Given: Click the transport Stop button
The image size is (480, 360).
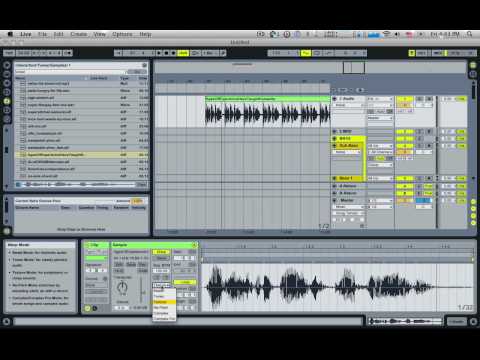Looking at the screenshot, I should 166,53.
